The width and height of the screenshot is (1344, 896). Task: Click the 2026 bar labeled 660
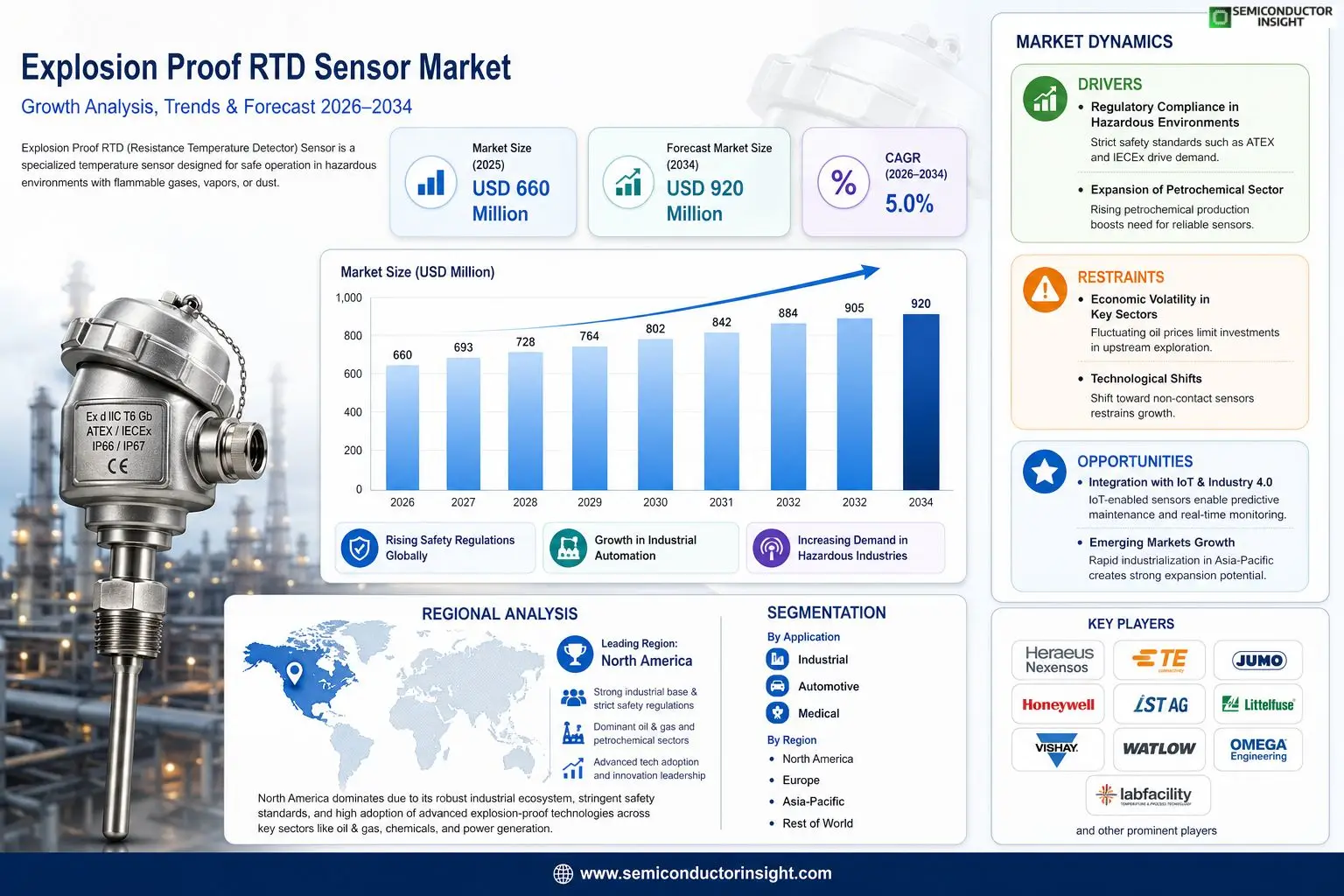[402, 427]
